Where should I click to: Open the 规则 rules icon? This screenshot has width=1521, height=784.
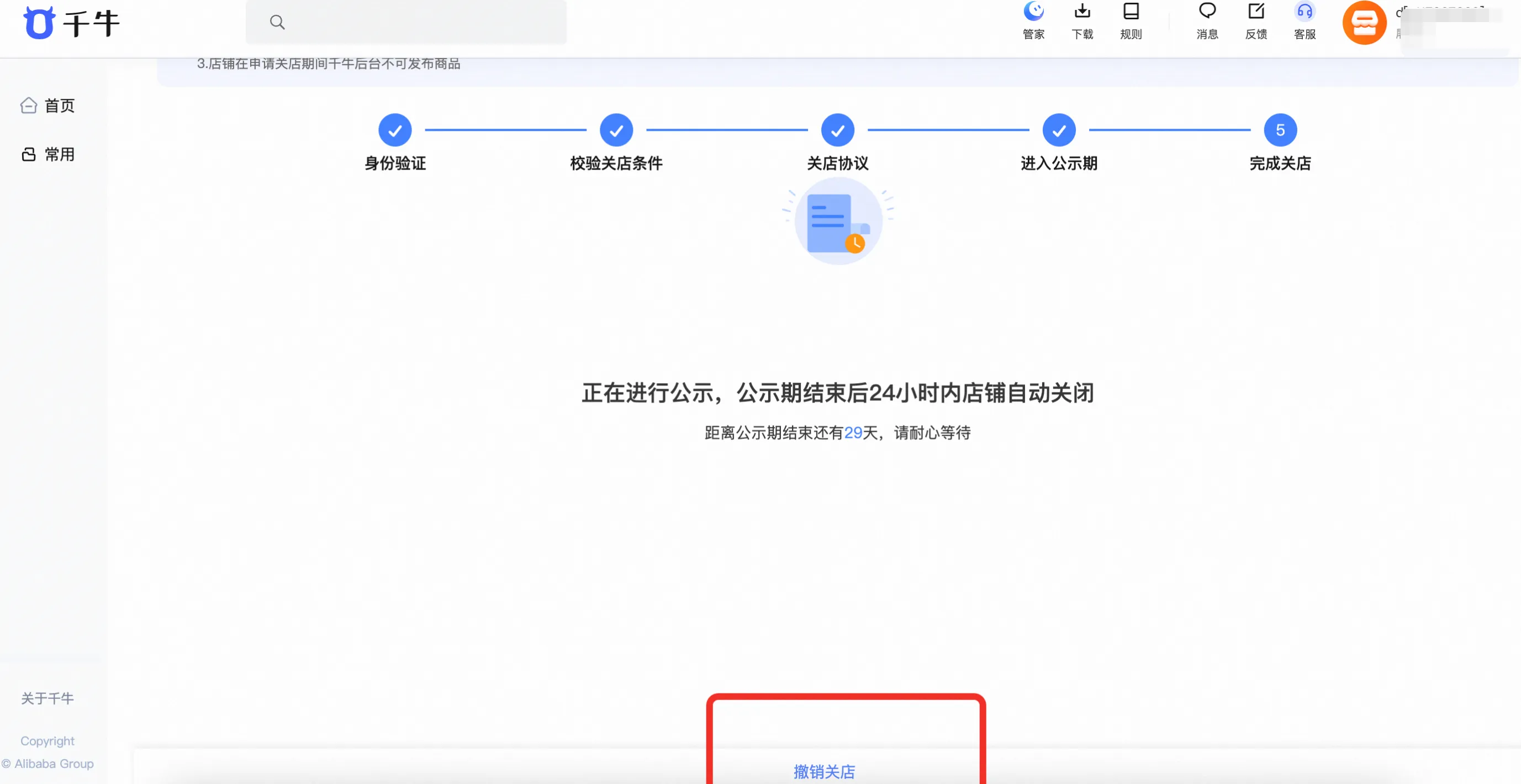click(x=1131, y=11)
